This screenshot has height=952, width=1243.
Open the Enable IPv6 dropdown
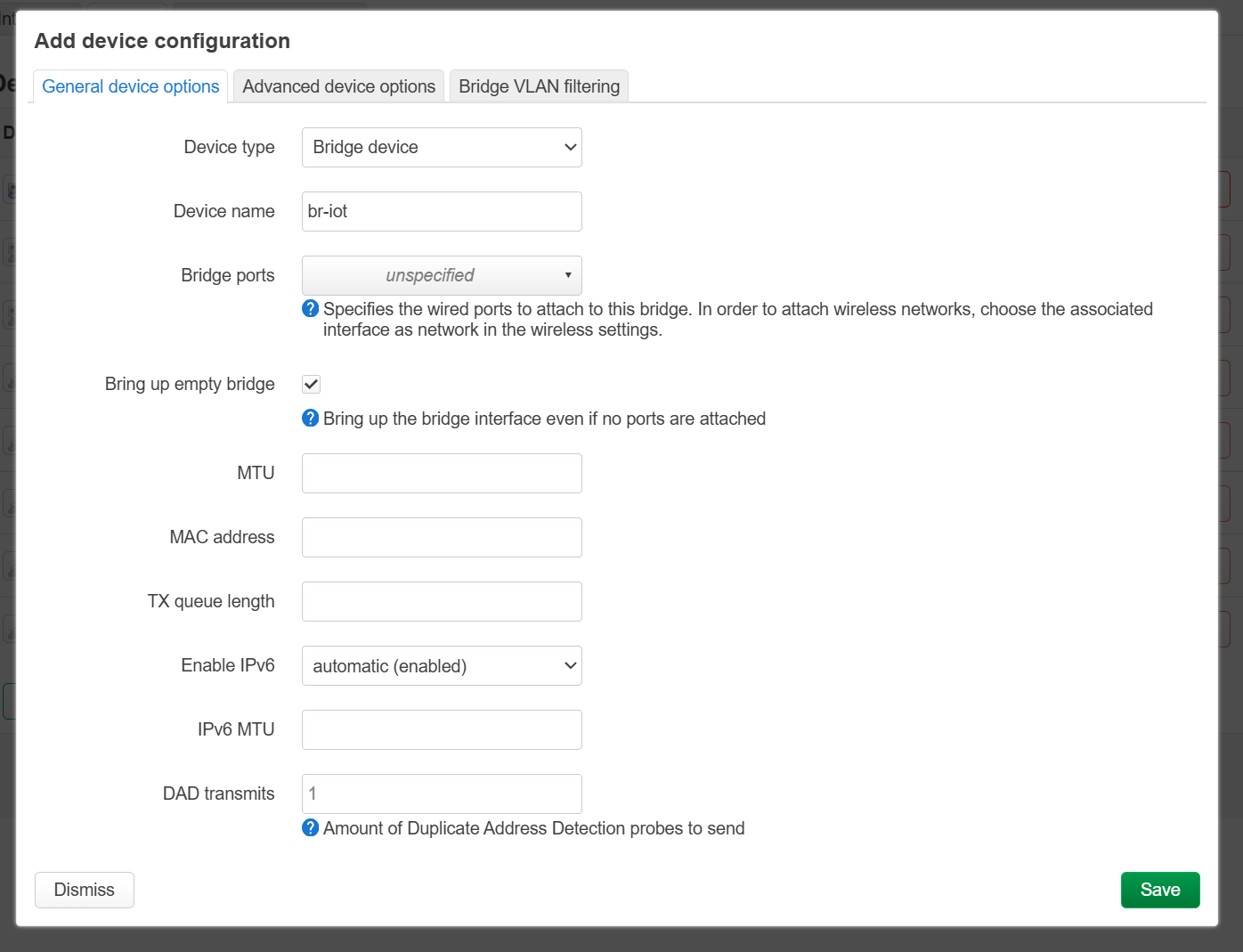442,666
